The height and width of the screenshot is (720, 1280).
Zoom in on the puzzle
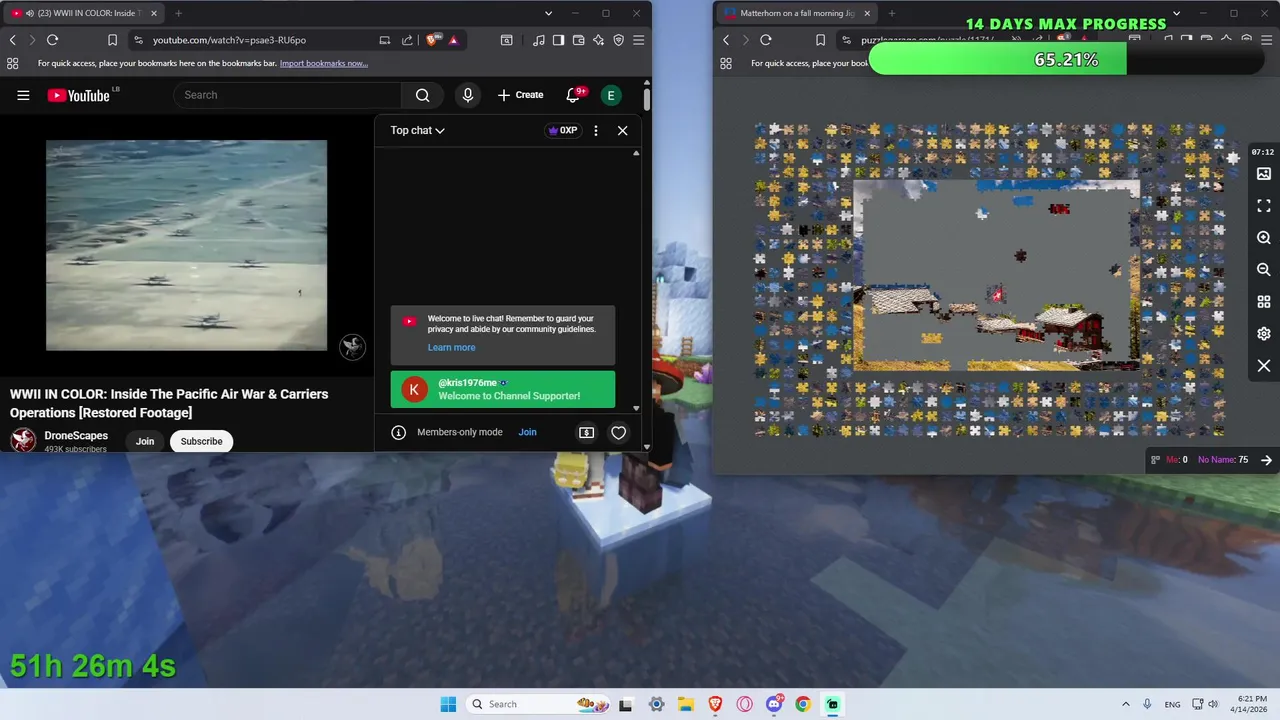pyautogui.click(x=1264, y=238)
